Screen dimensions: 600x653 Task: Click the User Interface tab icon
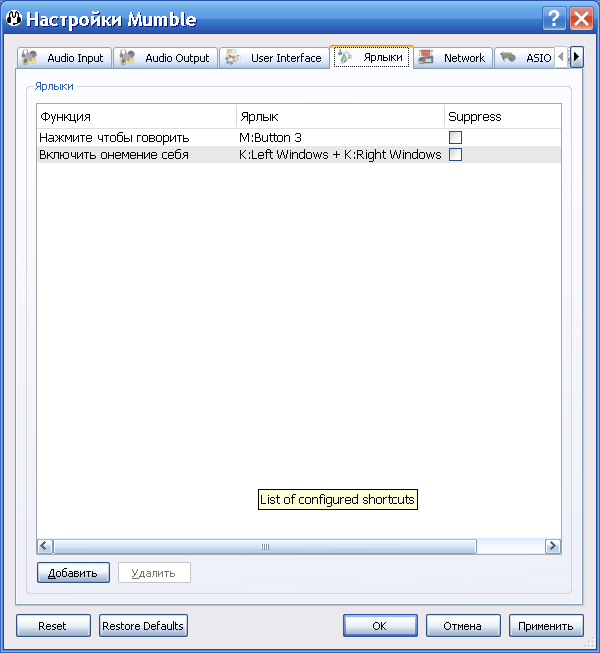click(x=232, y=57)
